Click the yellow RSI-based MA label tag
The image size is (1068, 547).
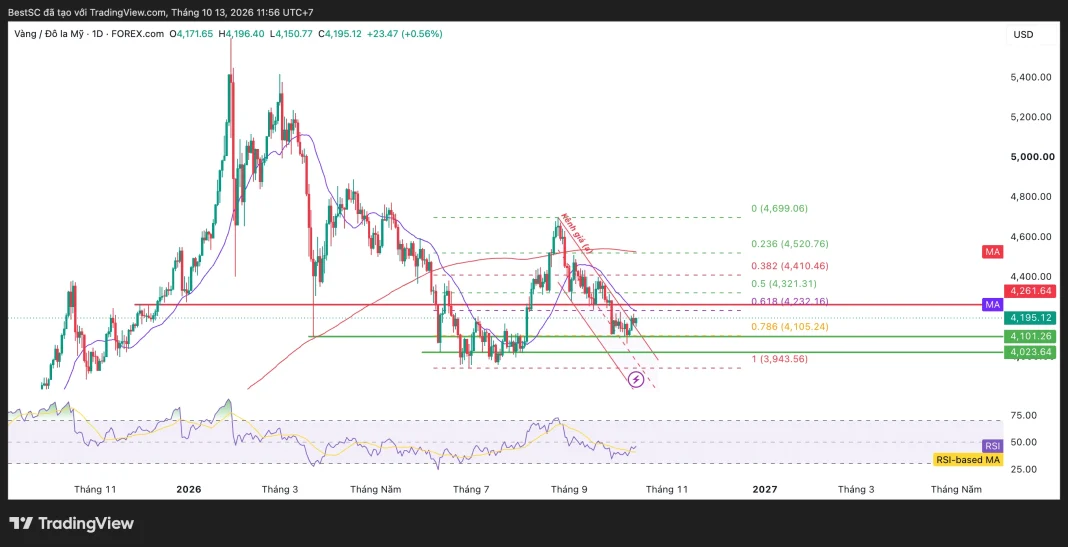968,460
